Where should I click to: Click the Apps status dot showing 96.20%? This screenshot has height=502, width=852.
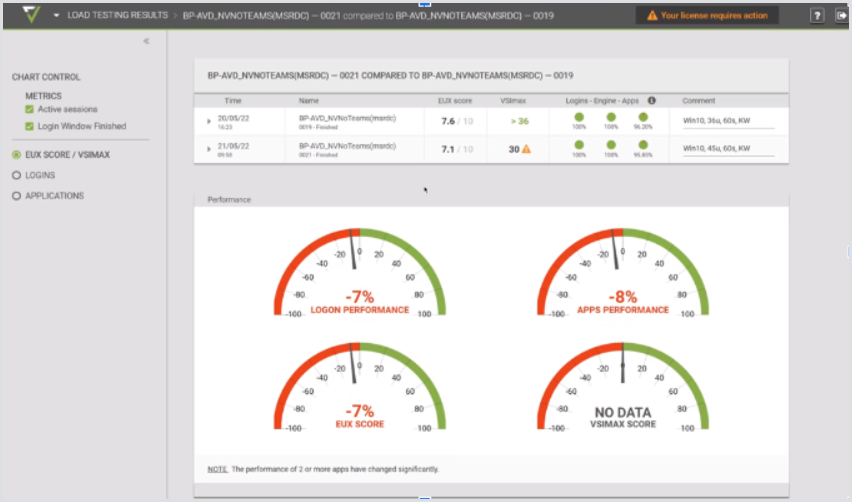click(x=643, y=118)
